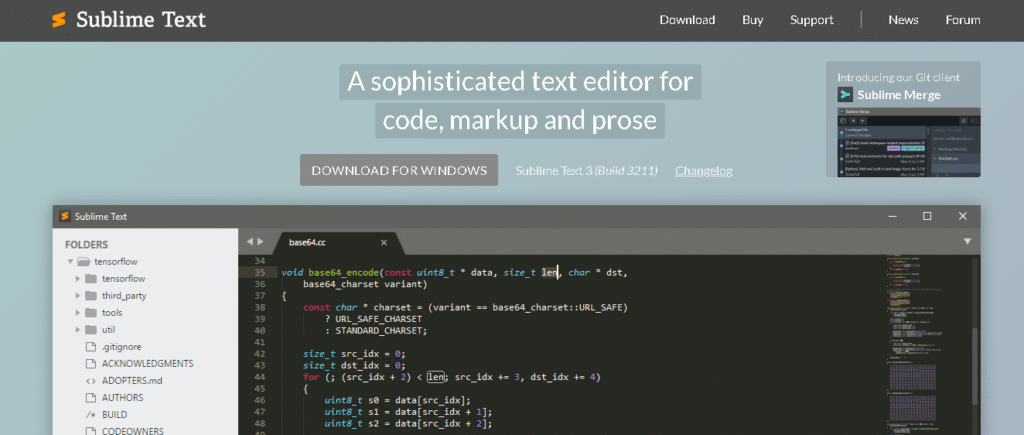Go to previous tab with left arrow
This screenshot has height=435, width=1024.
pyautogui.click(x=249, y=242)
